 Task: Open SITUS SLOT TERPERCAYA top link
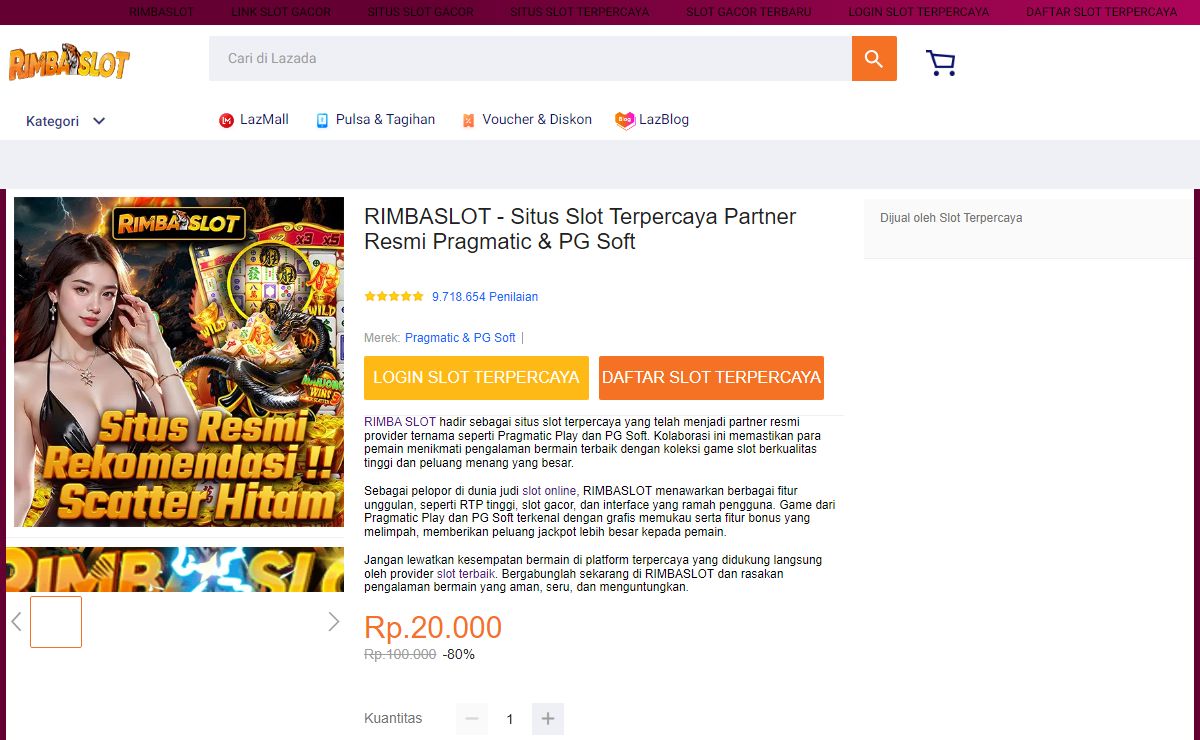pos(579,12)
